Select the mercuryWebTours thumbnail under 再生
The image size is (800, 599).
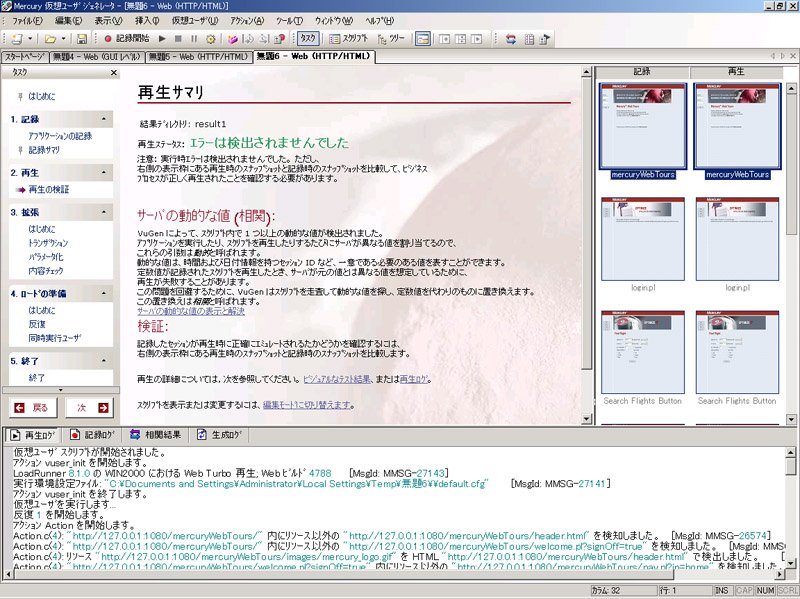click(x=737, y=127)
